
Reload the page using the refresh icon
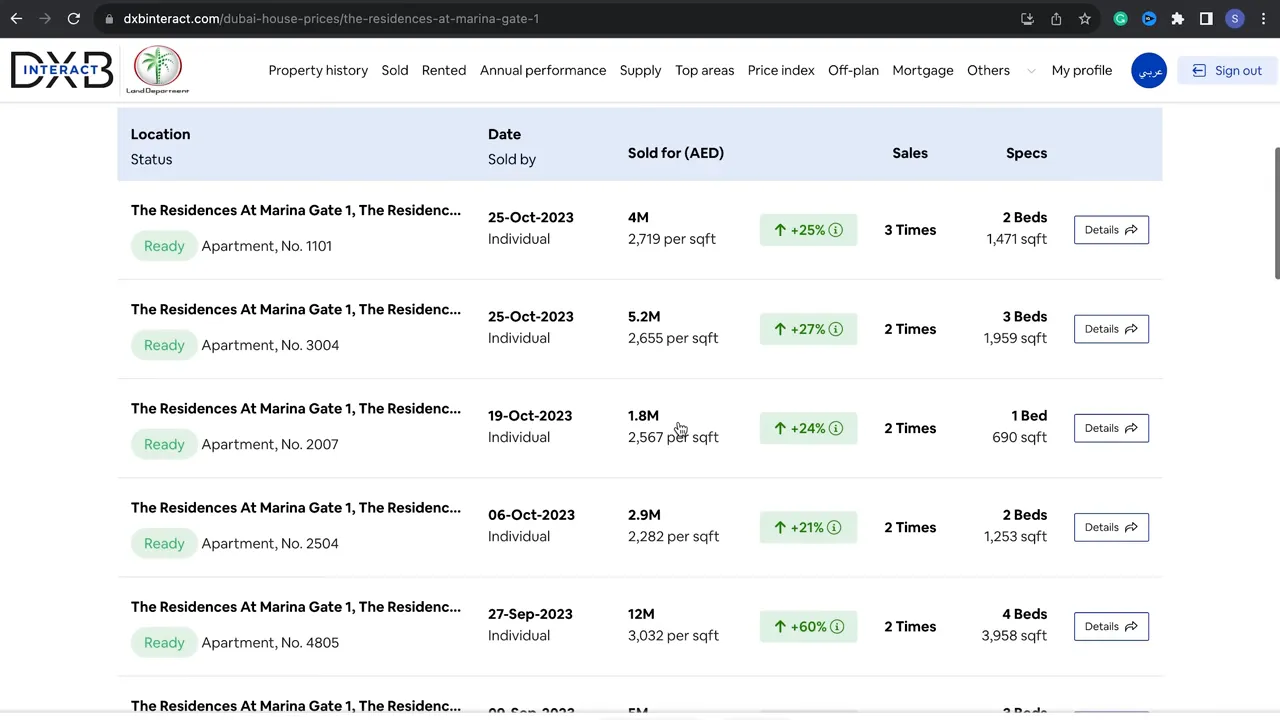point(74,19)
